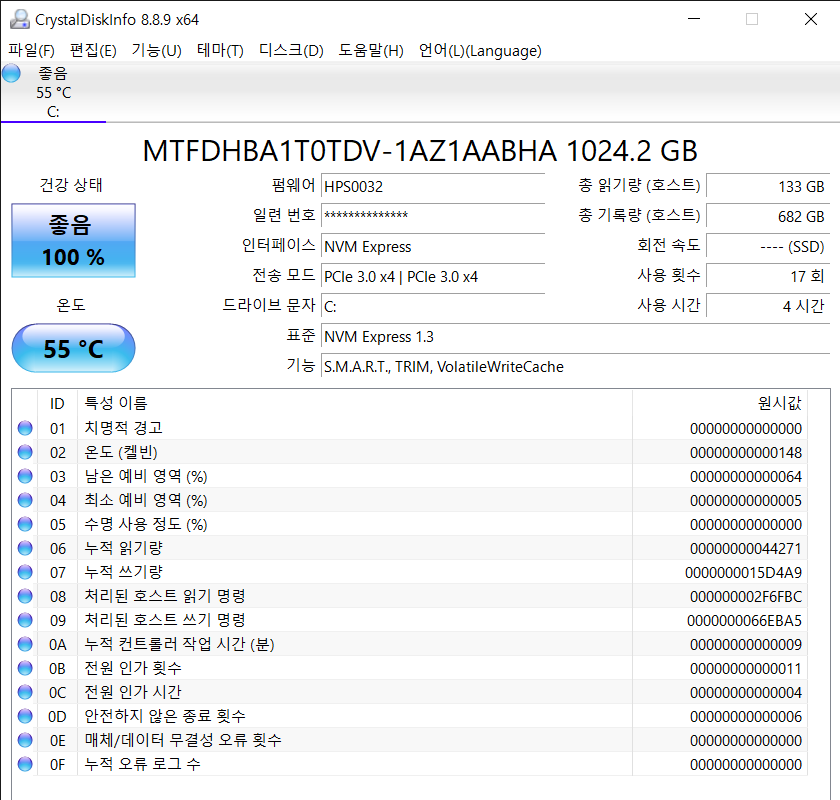Screen dimensions: 840x800
Task: Click the status orb for 0B 전원 인가 횟수
Action: pos(25,668)
